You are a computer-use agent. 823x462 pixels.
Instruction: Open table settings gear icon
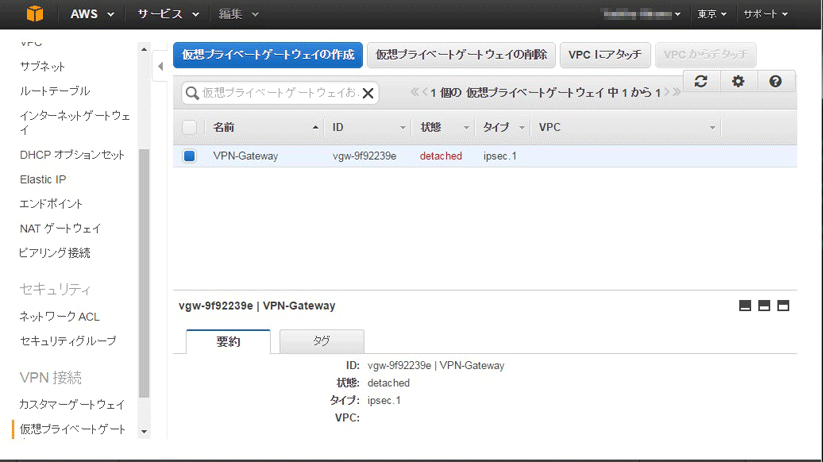[738, 82]
